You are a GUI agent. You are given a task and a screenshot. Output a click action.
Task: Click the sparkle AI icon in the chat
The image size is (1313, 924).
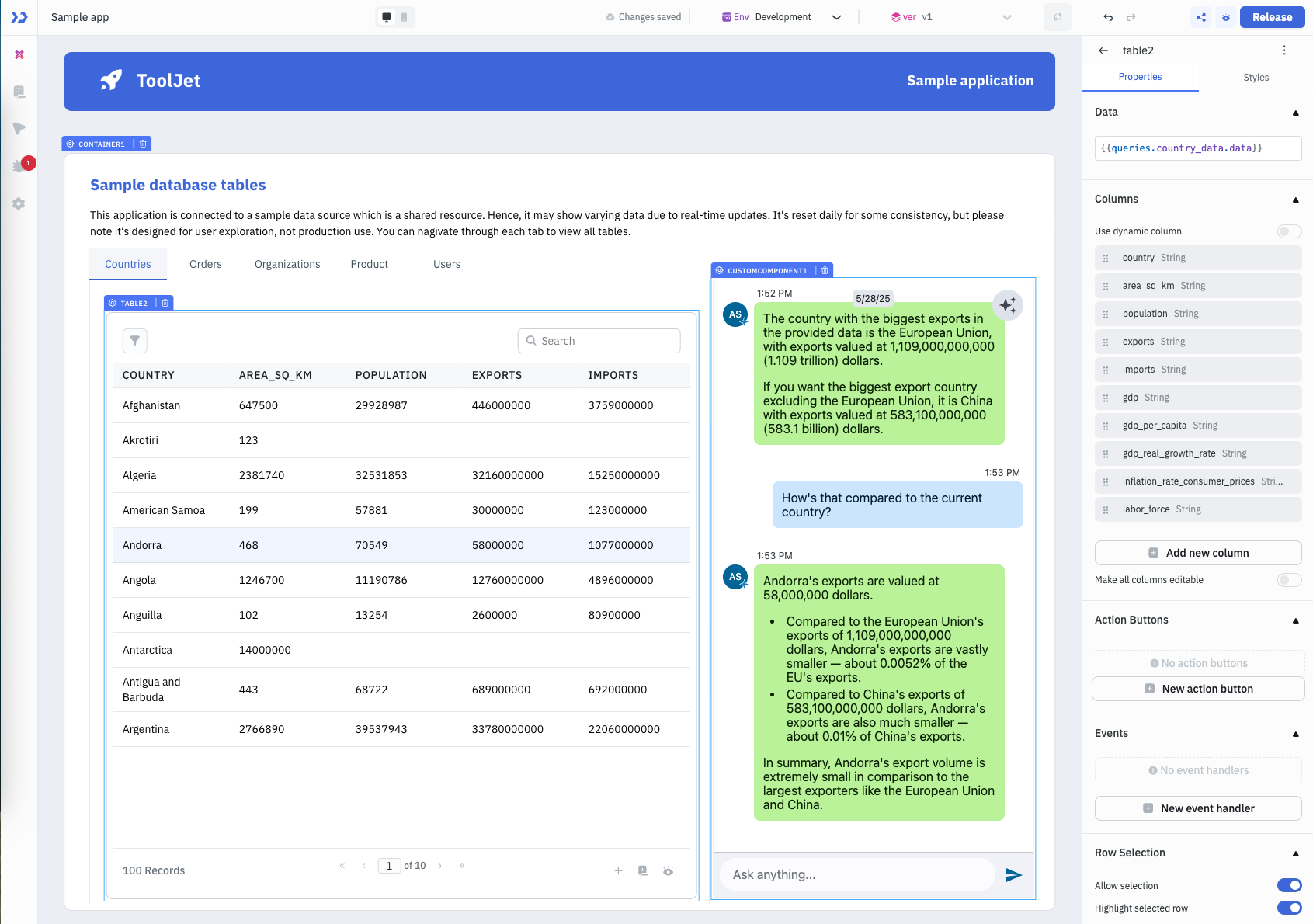tap(1007, 305)
